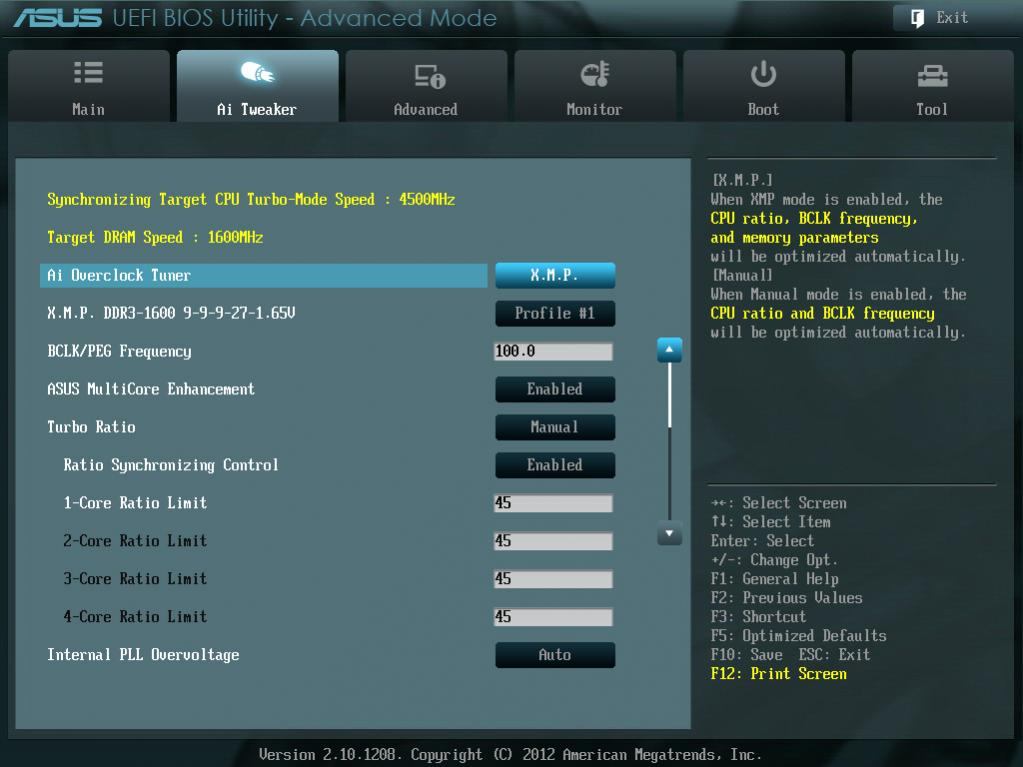The height and width of the screenshot is (767, 1023).
Task: Click the F3: Shortcut hint
Action: [x=759, y=617]
